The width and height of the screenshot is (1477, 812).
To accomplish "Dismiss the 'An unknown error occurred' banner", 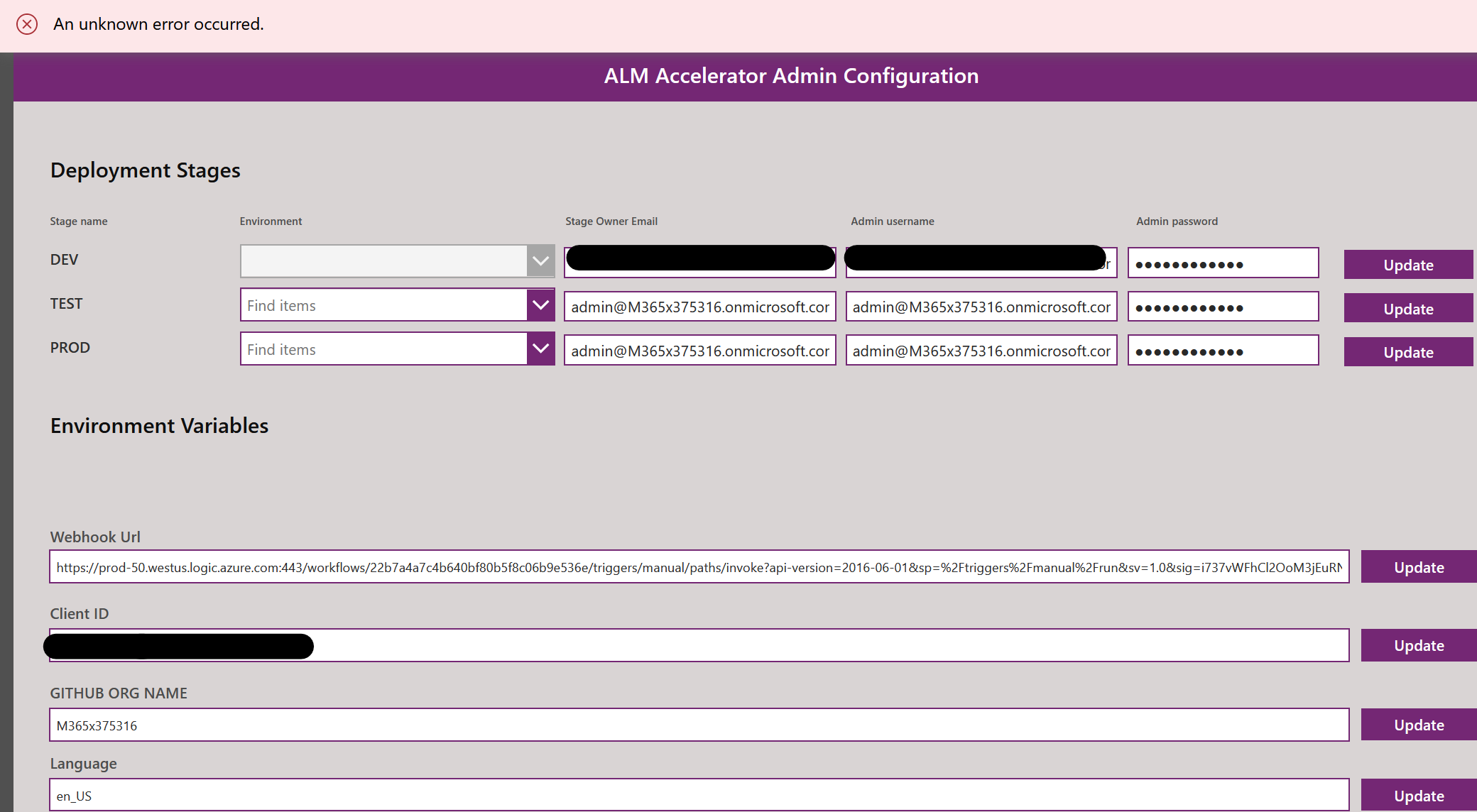I will point(27,24).
